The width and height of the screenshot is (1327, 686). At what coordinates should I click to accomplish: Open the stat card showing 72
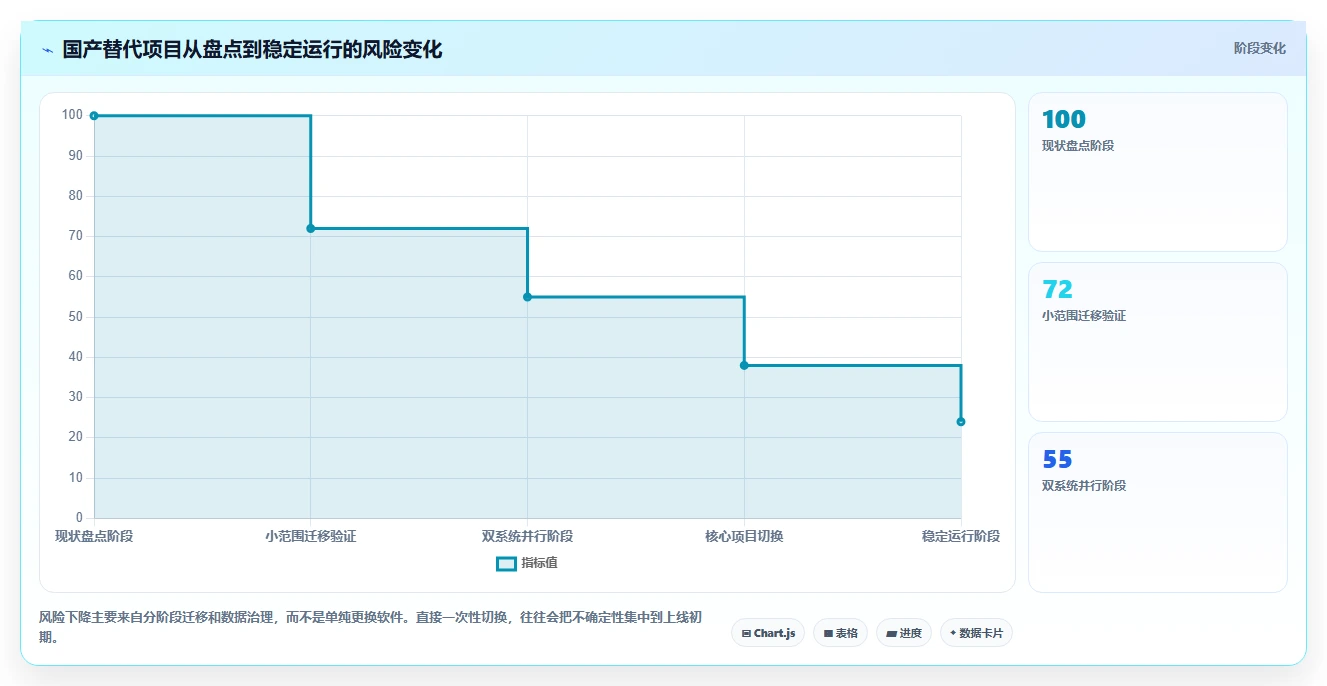[1157, 342]
